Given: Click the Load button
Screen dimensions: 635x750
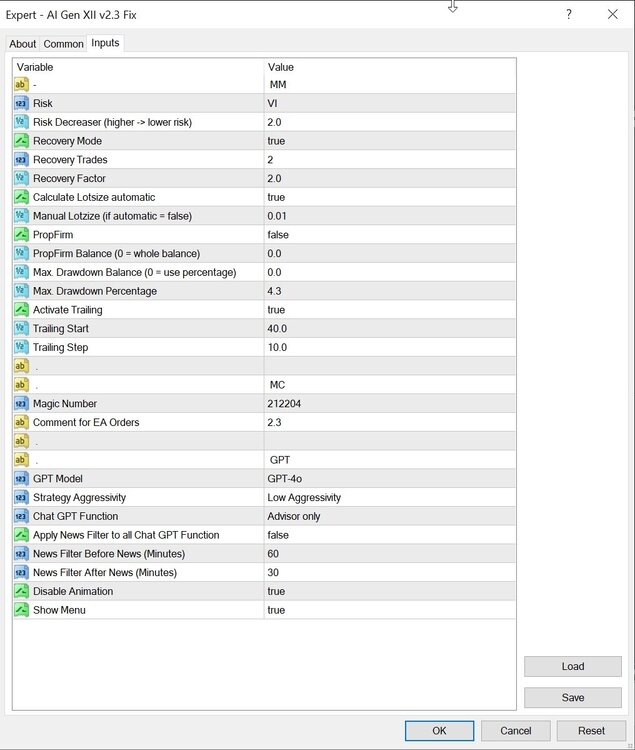Looking at the screenshot, I should [x=573, y=666].
